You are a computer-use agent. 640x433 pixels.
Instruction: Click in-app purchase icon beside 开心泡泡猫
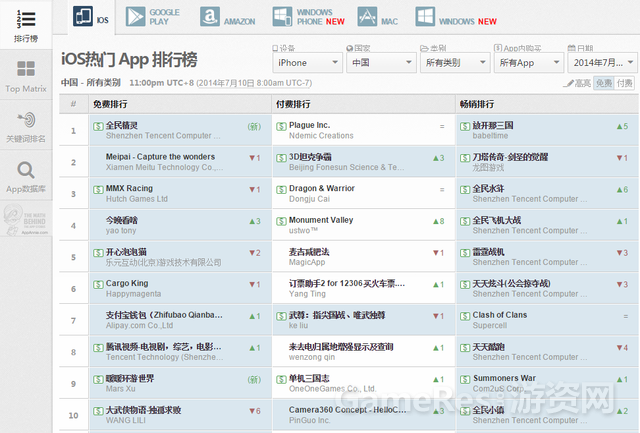98,253
